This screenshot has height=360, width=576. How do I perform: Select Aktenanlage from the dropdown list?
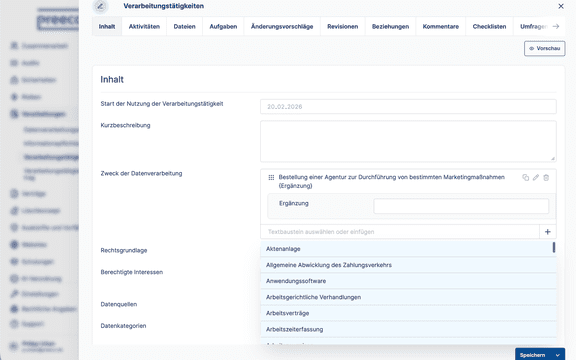tap(408, 249)
